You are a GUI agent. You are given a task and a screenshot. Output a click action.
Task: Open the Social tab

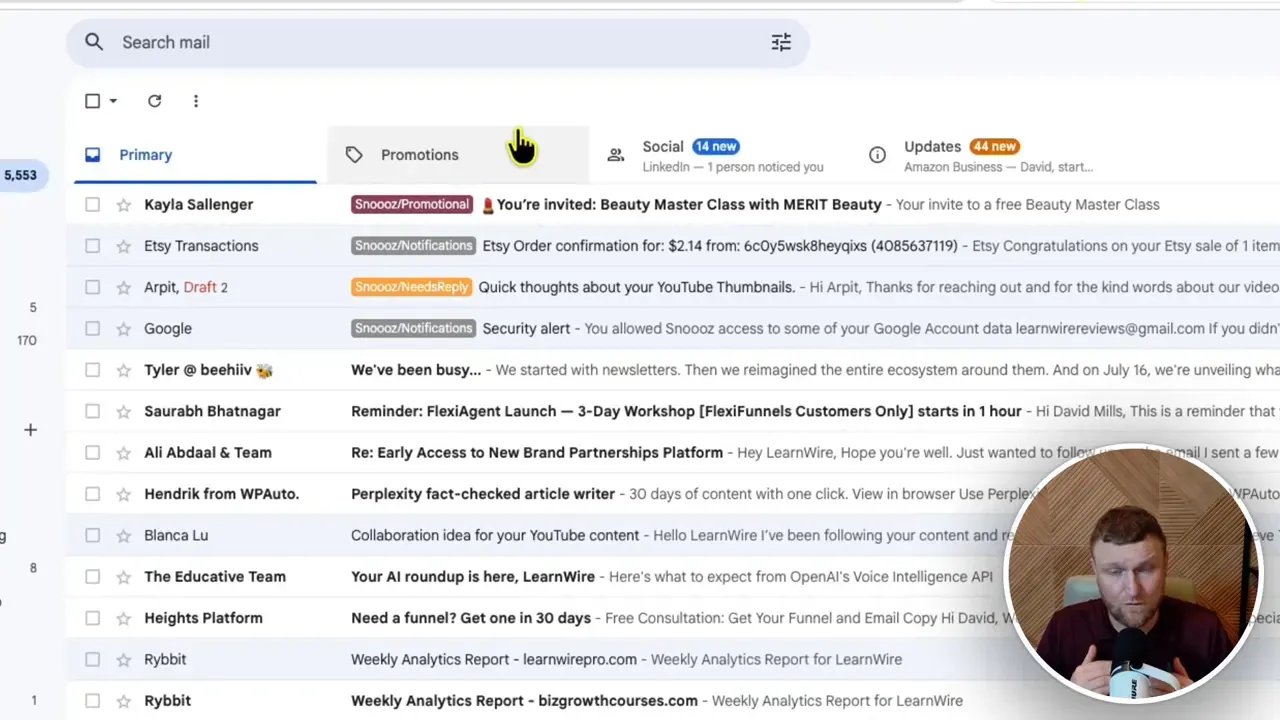click(720, 155)
